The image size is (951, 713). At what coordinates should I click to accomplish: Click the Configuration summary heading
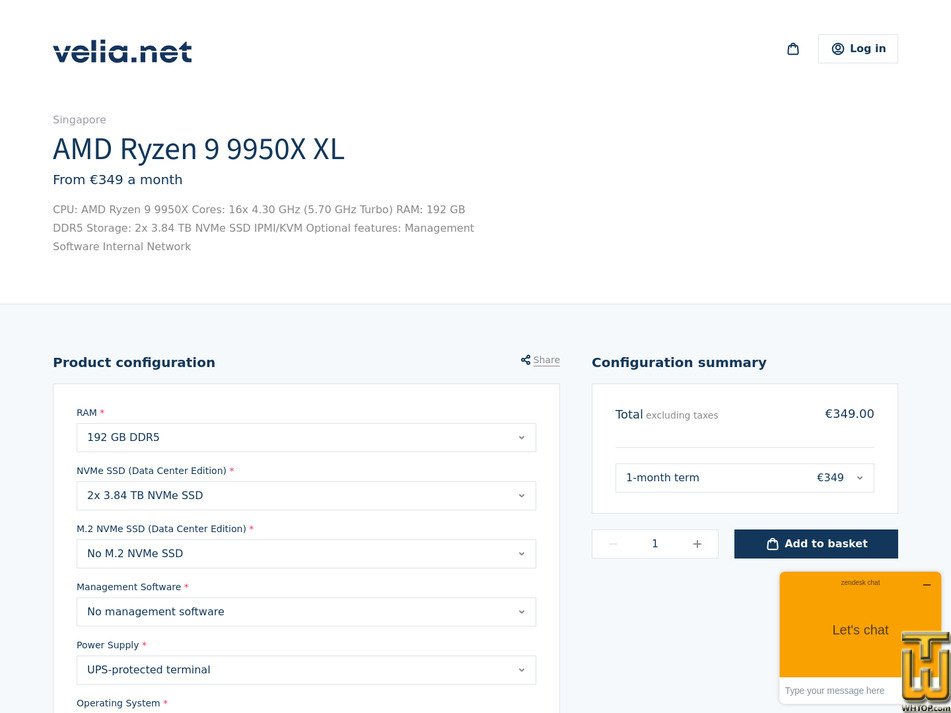click(679, 362)
